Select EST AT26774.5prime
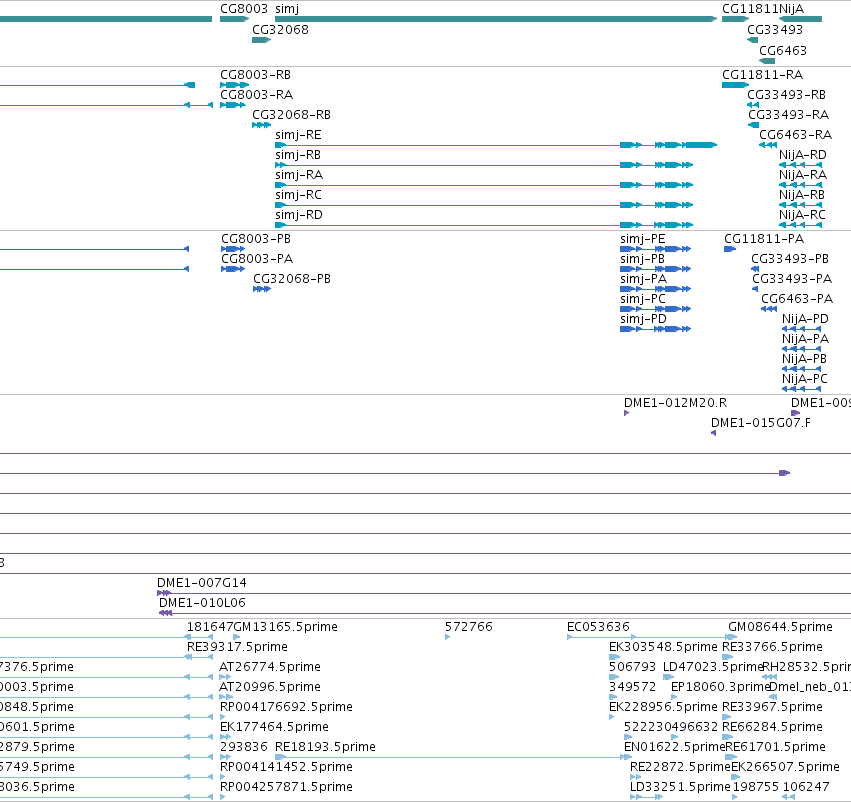 point(270,667)
